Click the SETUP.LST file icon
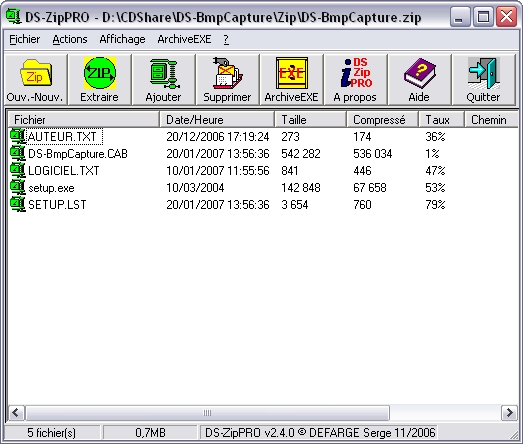Image resolution: width=523 pixels, height=444 pixels. (x=17, y=204)
